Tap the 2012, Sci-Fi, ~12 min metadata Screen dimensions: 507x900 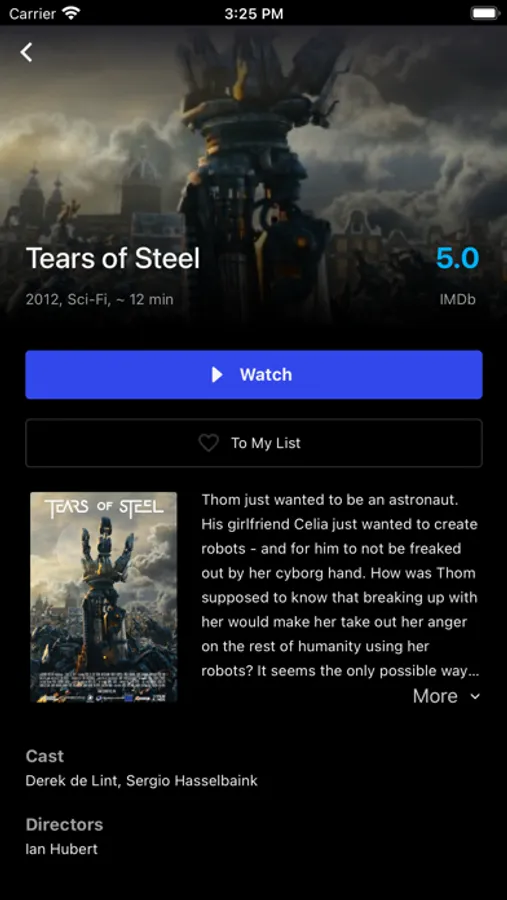click(99, 300)
